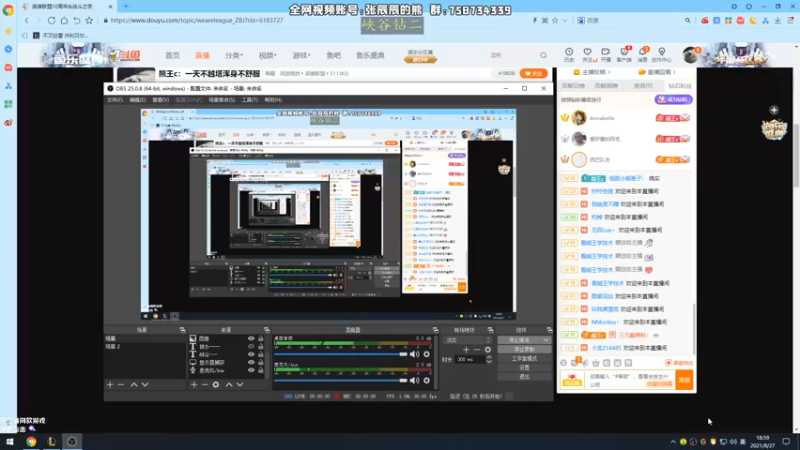Adjust transition duration stepper arrows

[489, 359]
